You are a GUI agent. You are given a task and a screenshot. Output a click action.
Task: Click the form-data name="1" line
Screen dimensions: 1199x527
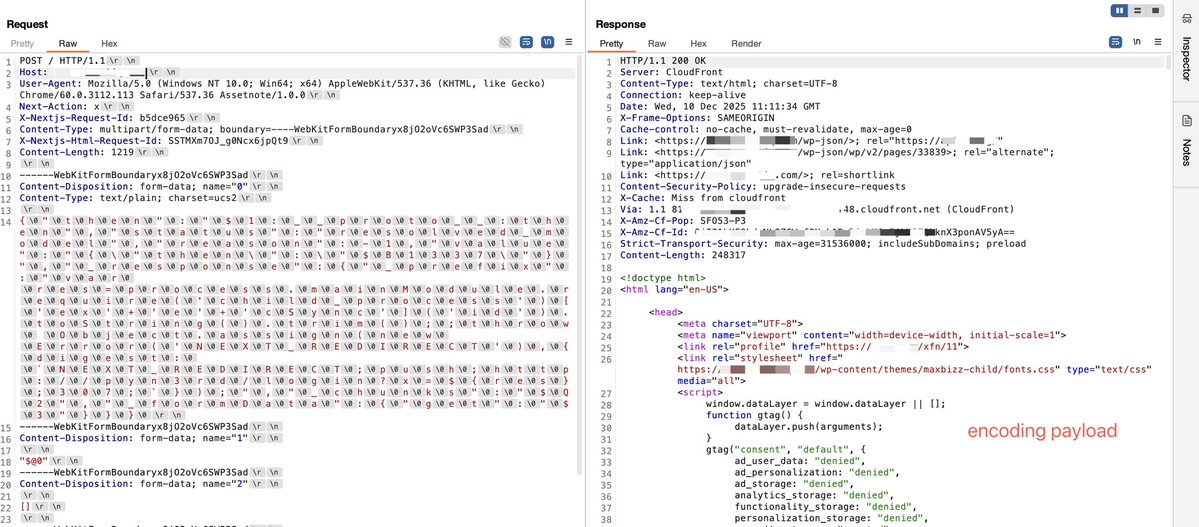134,437
